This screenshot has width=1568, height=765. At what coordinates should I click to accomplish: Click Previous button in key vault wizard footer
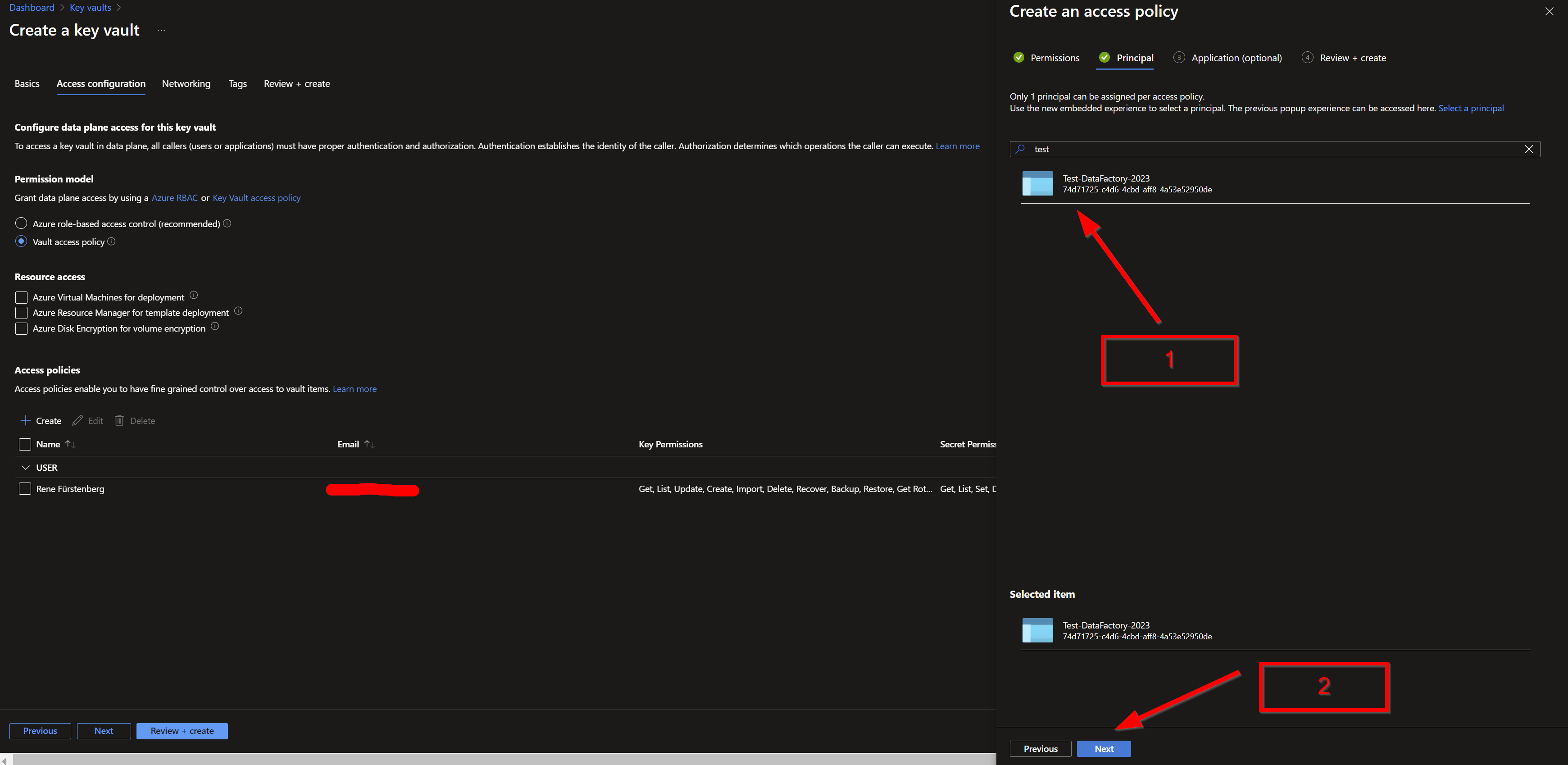[40, 731]
